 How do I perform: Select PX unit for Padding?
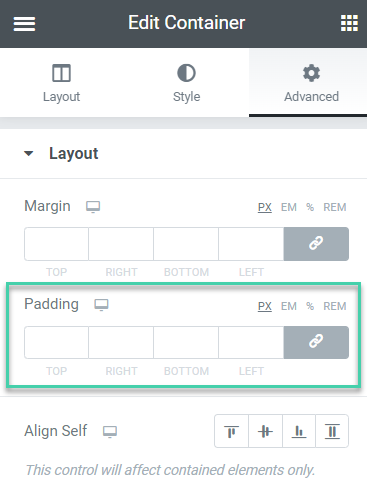[x=265, y=306]
